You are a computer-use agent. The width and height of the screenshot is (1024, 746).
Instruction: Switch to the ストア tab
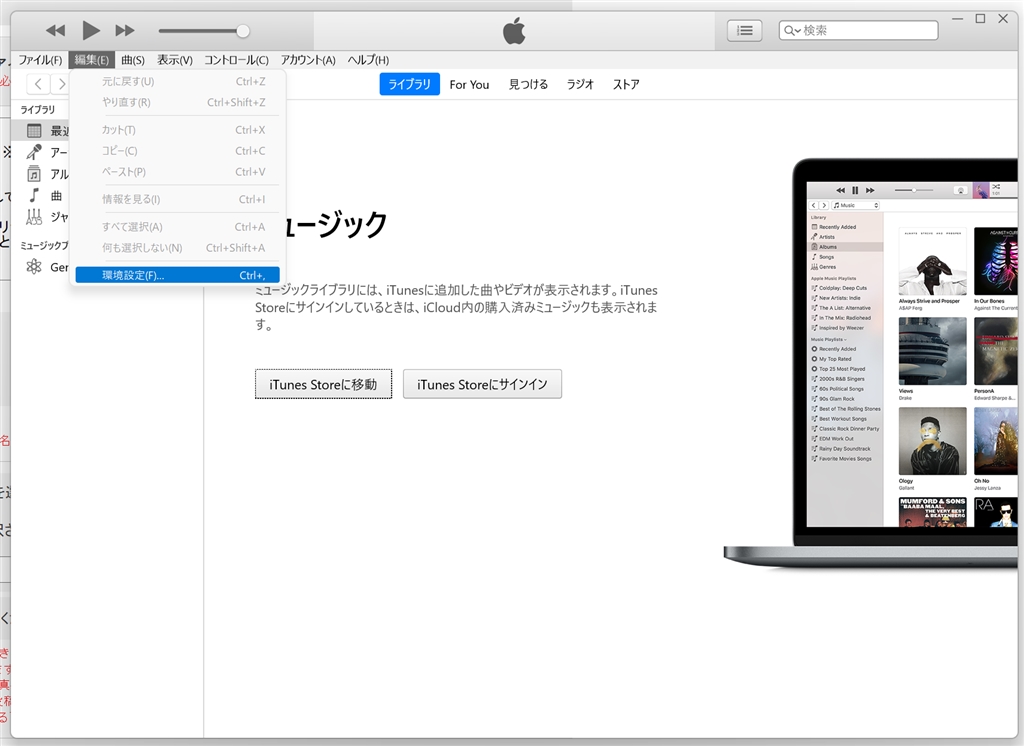626,84
